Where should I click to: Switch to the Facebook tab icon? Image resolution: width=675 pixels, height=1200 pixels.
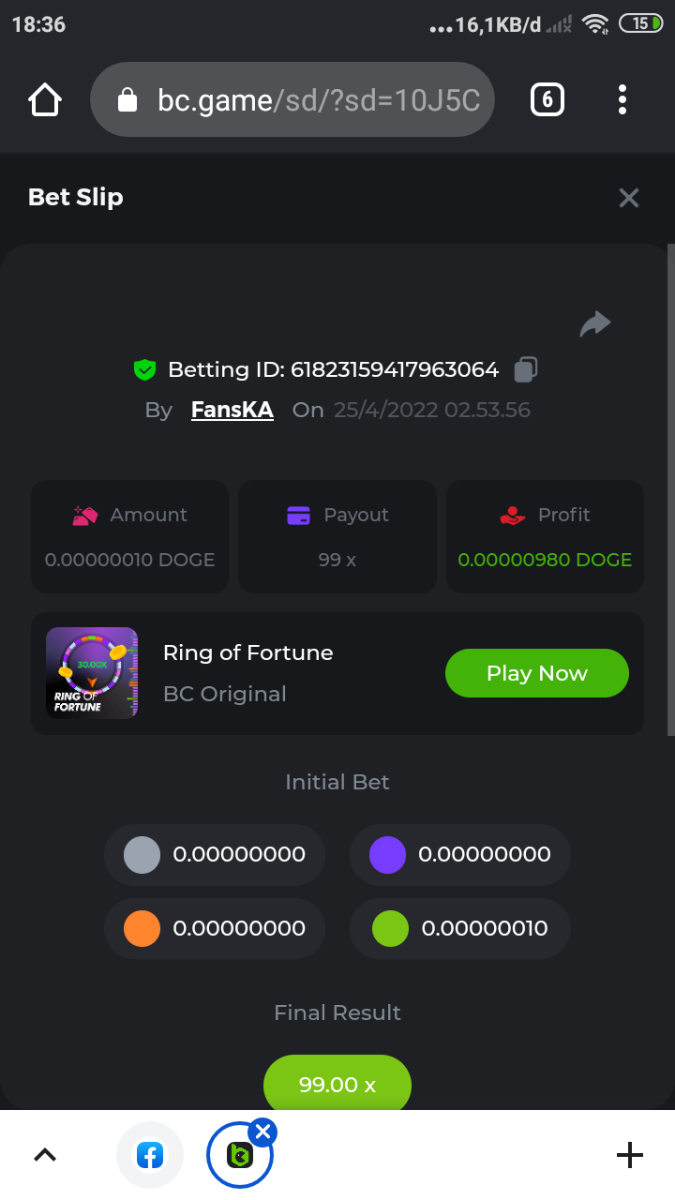pyautogui.click(x=150, y=1156)
